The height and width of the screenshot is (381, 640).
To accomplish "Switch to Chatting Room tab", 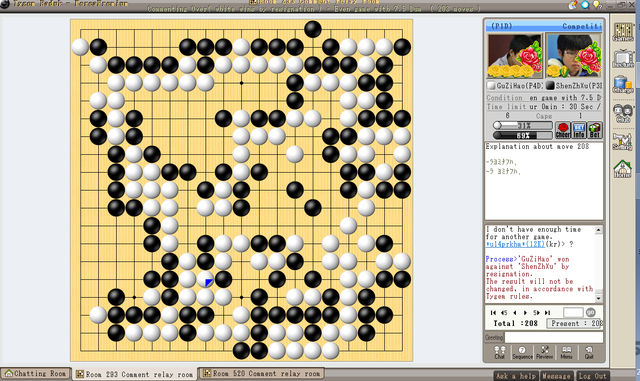I will (36, 374).
